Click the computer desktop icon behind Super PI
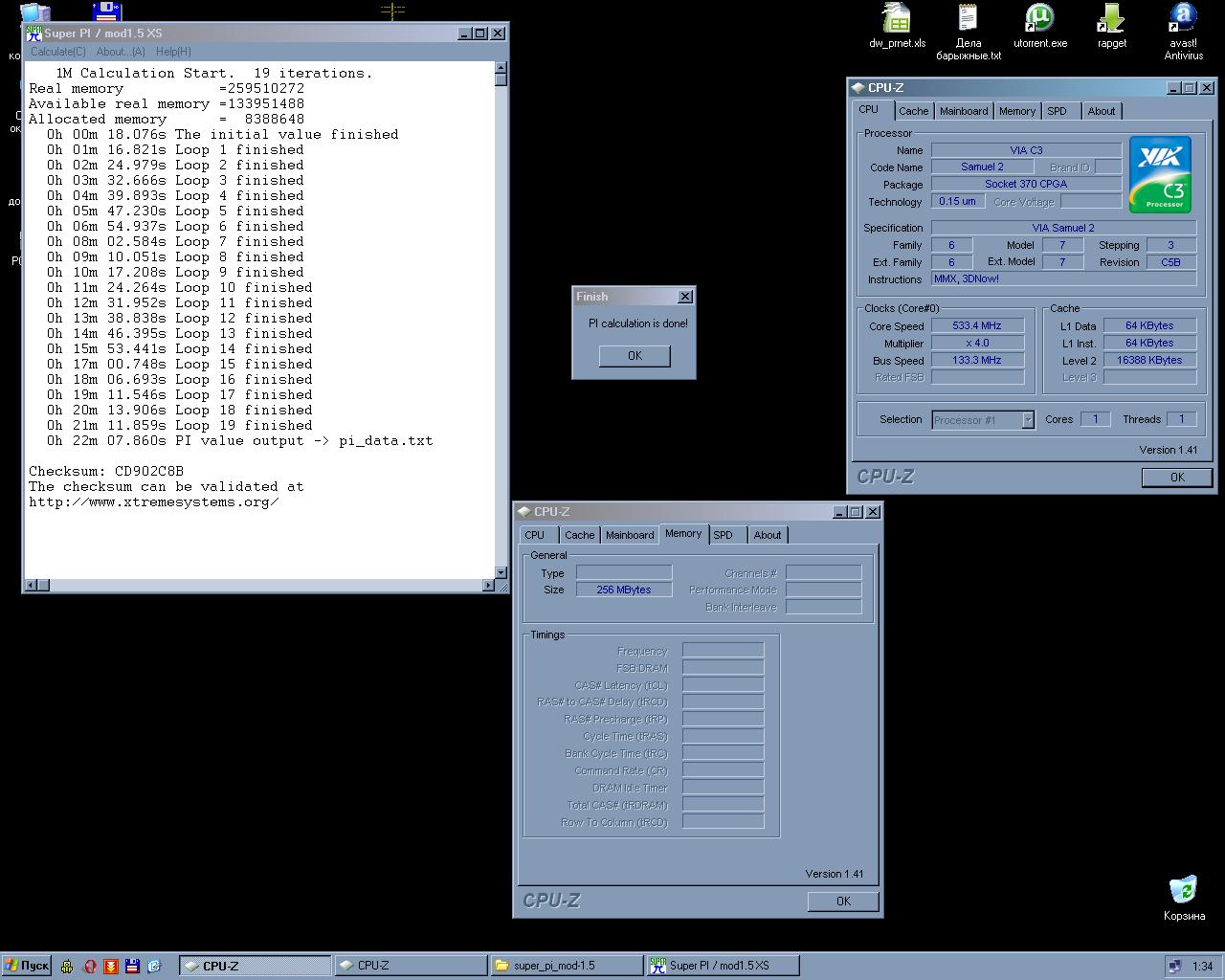Image resolution: width=1225 pixels, height=980 pixels. click(35, 11)
